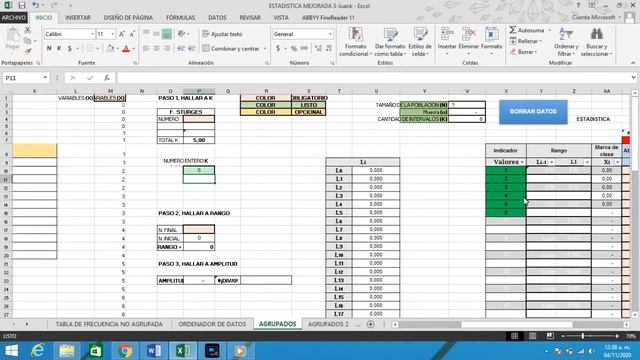
Task: Click the horizontal scrollbar thumb
Action: 516,324
